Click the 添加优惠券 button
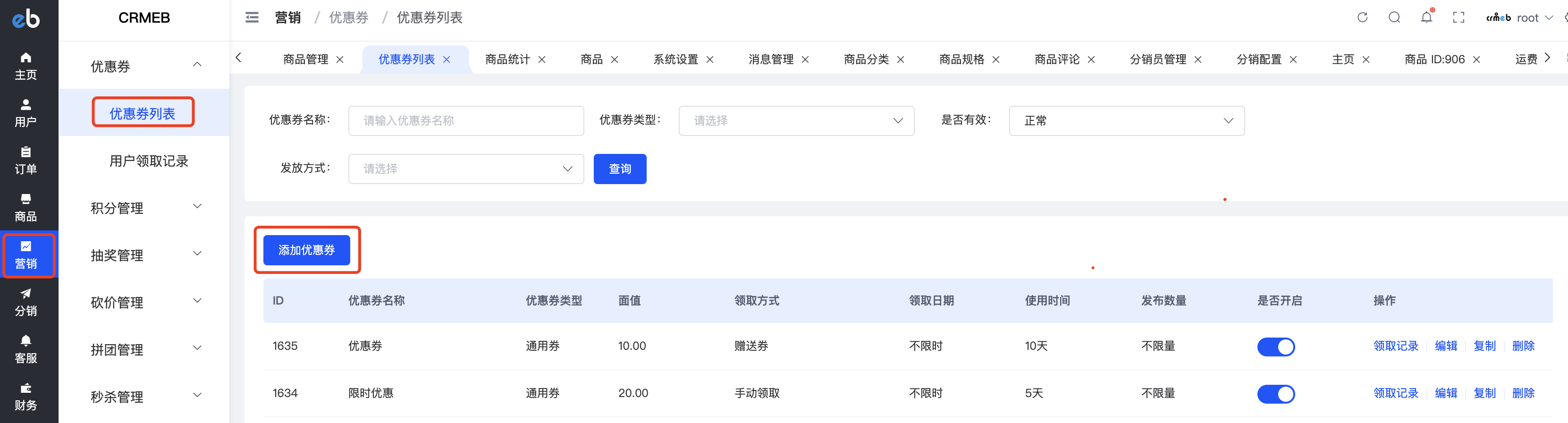1568x423 pixels. coord(306,250)
